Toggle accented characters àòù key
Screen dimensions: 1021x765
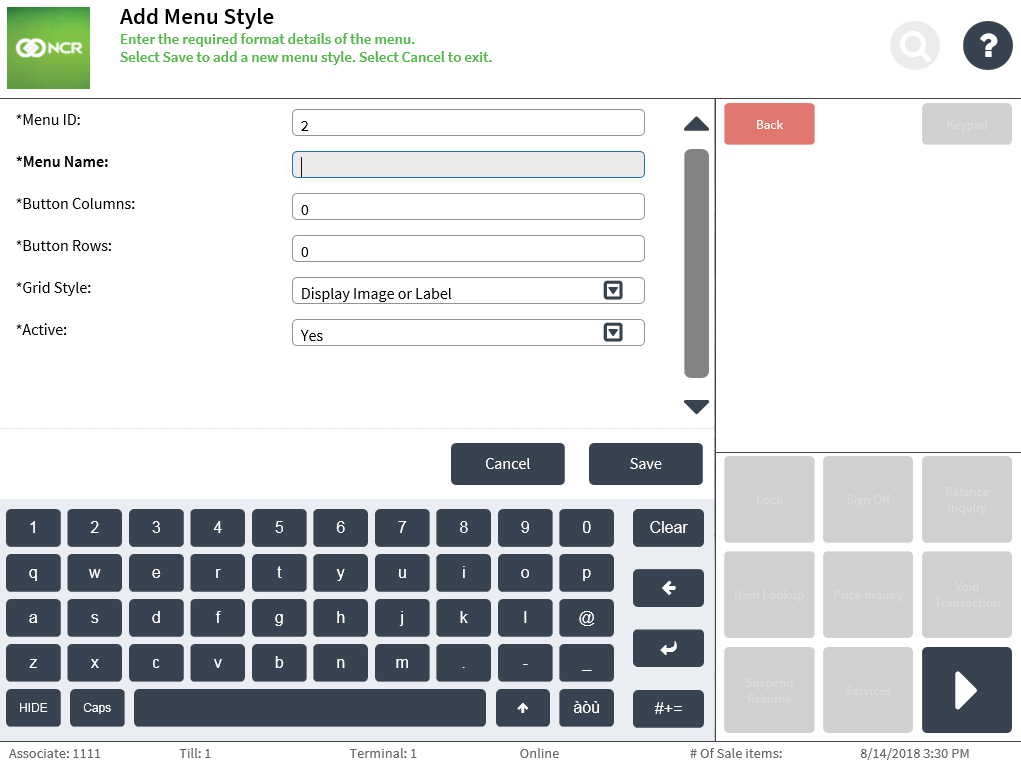586,708
